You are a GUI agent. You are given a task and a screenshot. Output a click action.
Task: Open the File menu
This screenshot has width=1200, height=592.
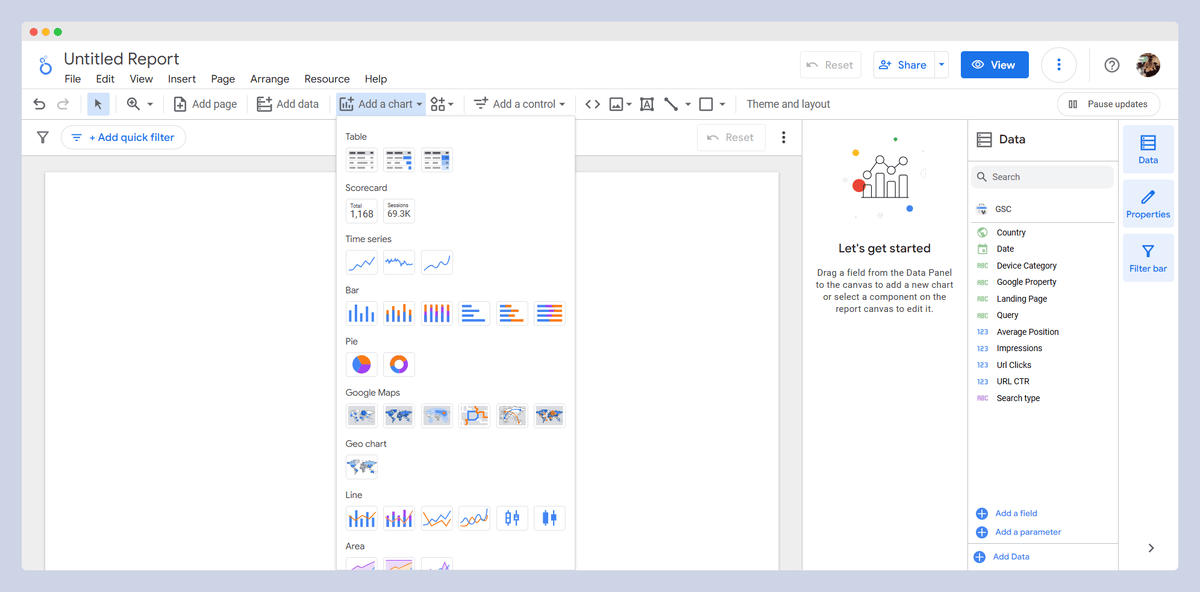tap(73, 79)
